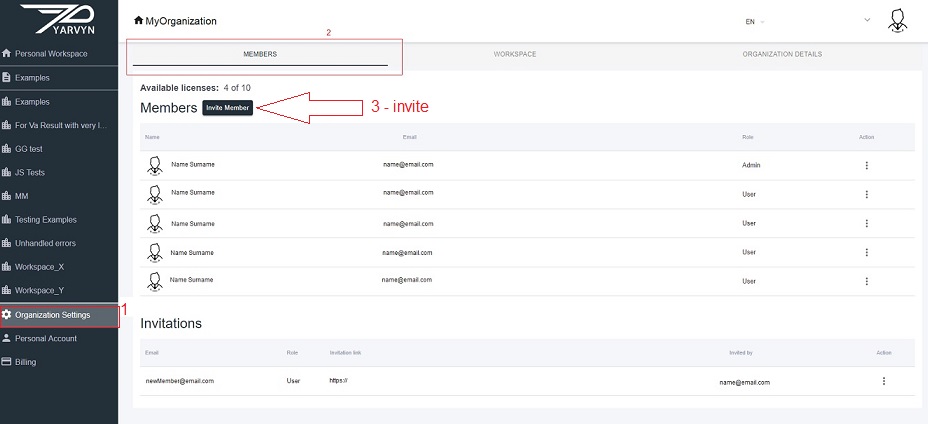Click the newMember@email.com invitation email
Screen dimensions: 928x424
coord(179,381)
